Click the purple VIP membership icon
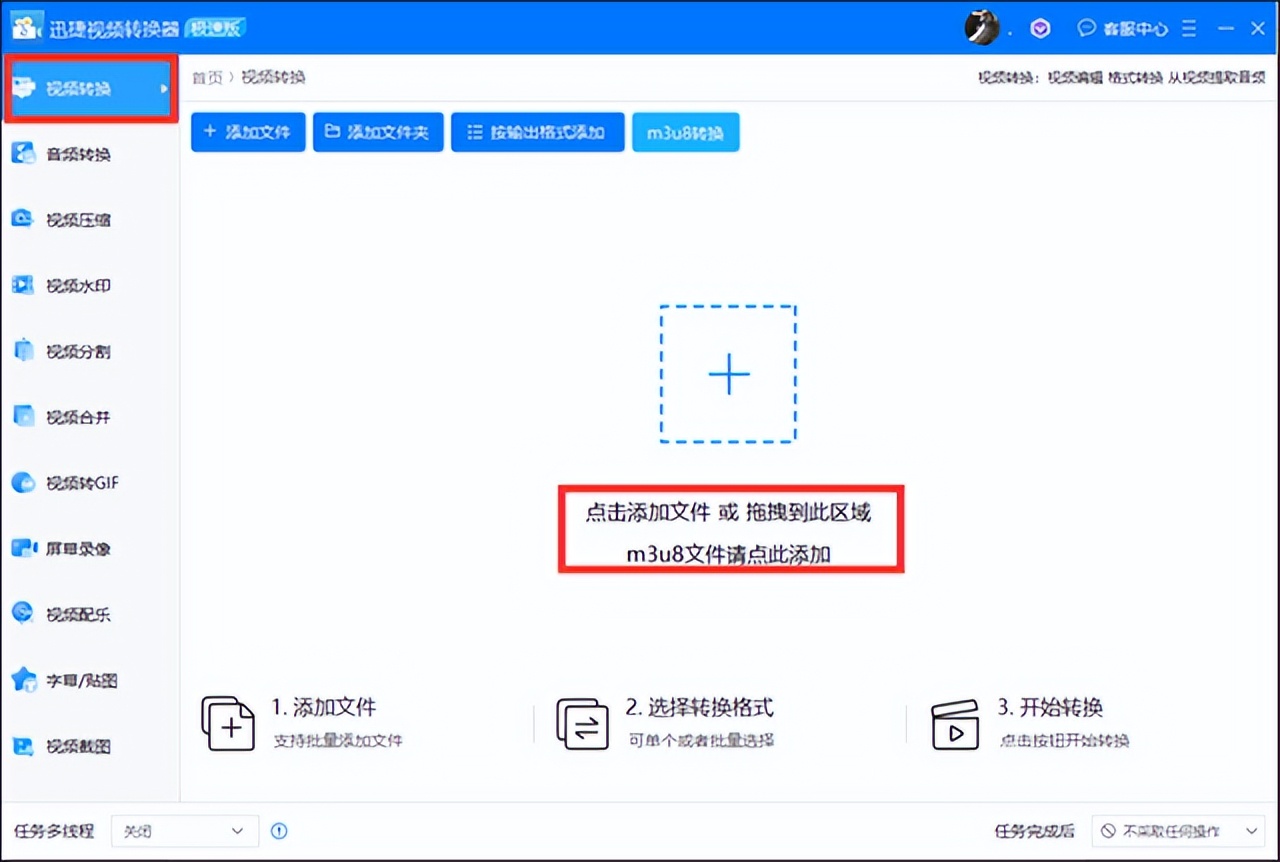The image size is (1280, 862). click(x=1040, y=28)
